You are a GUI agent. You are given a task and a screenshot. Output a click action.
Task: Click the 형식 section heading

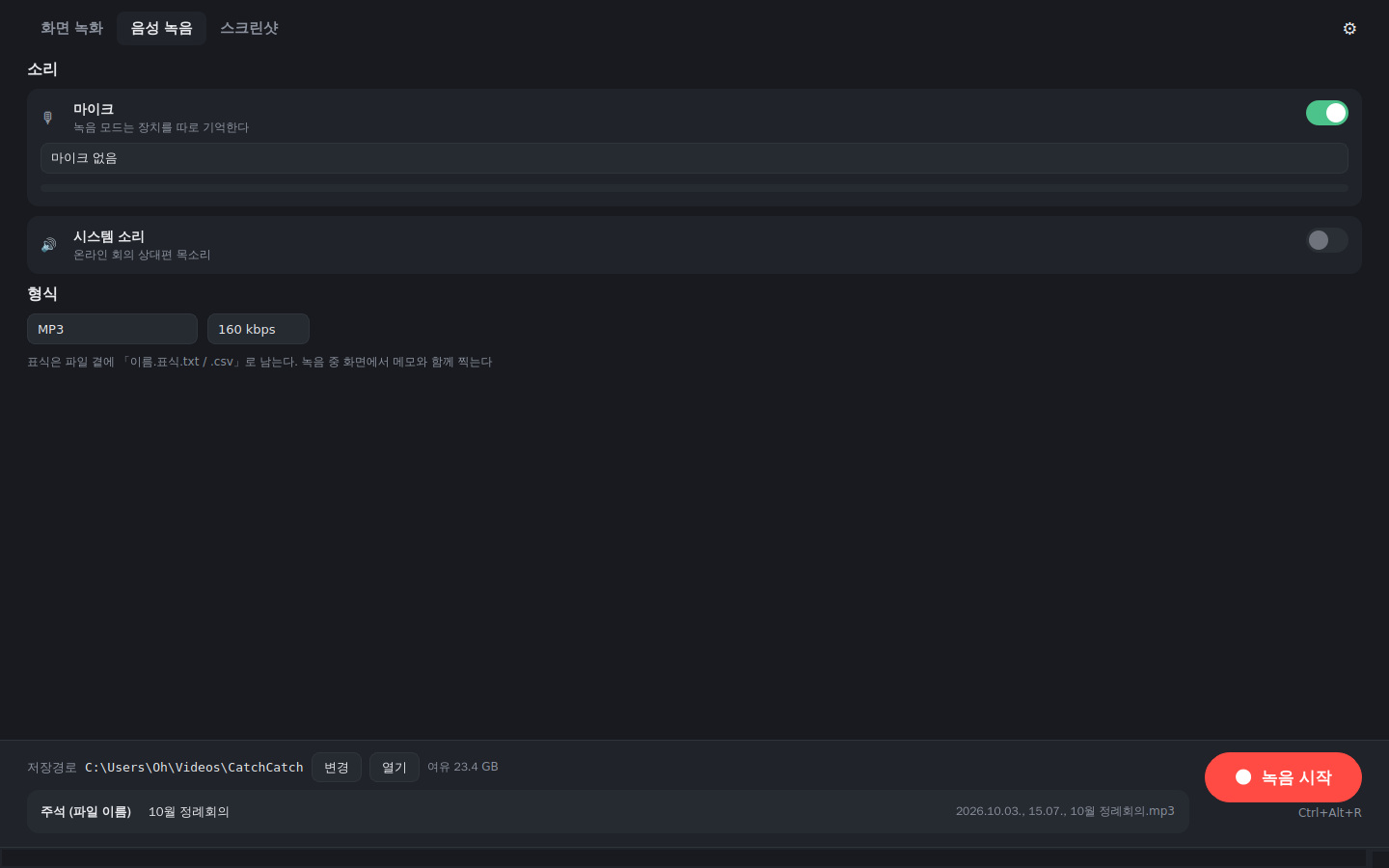(42, 293)
